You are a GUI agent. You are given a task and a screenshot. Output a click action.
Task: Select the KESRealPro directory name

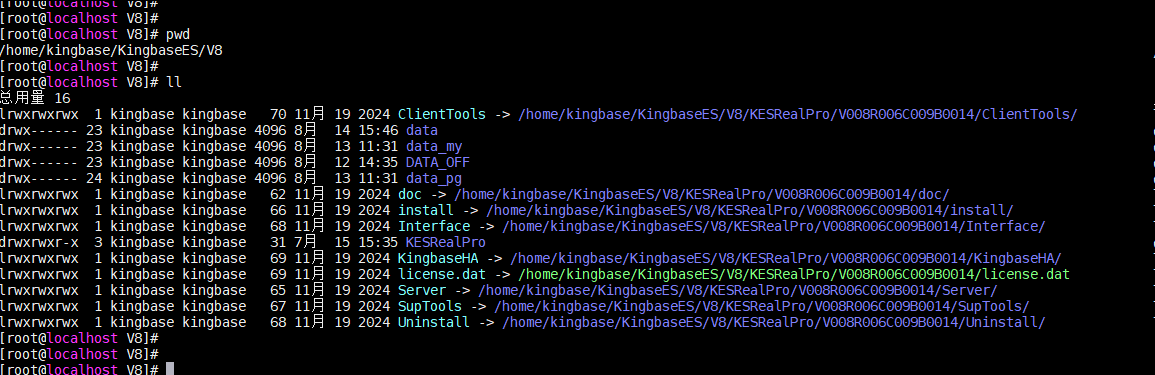click(446, 242)
